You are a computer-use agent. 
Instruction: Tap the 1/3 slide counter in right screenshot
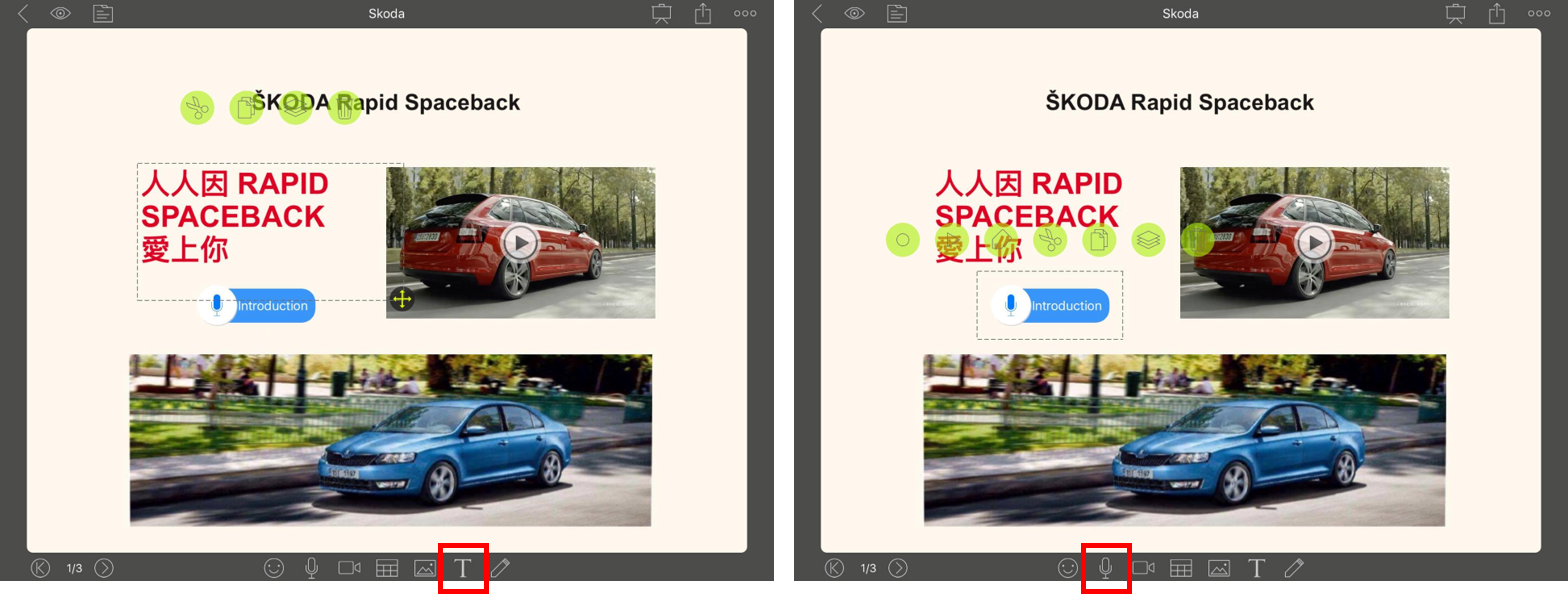(x=868, y=568)
